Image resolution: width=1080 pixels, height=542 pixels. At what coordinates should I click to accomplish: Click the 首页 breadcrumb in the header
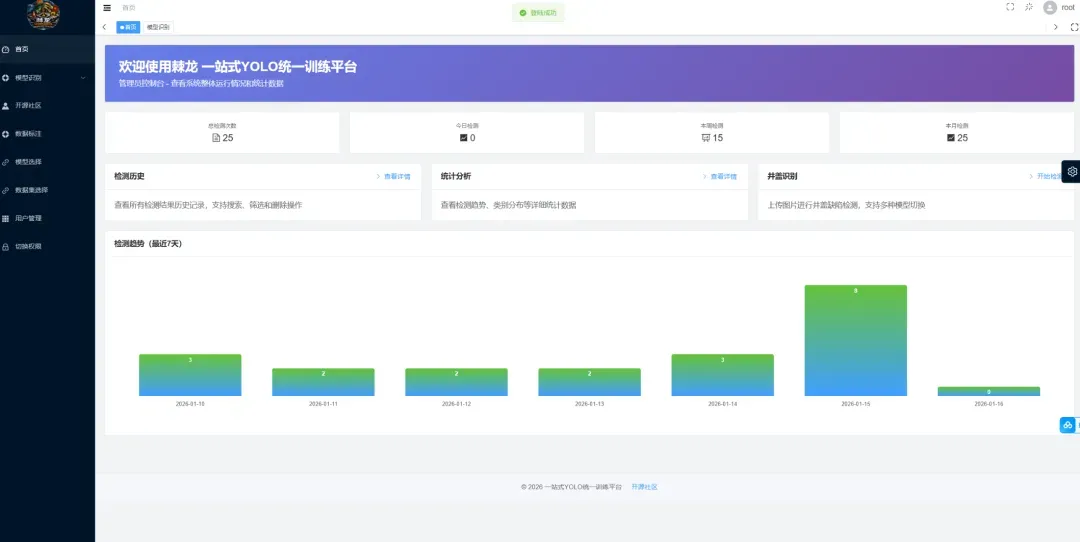(x=129, y=8)
